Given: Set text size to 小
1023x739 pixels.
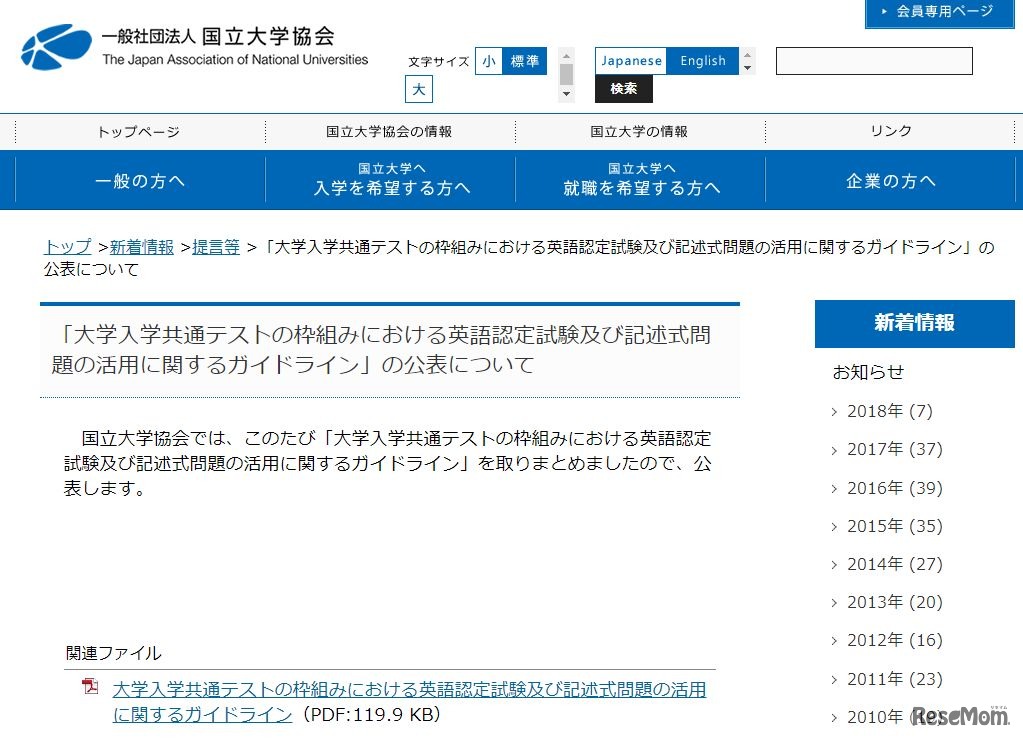Looking at the screenshot, I should tap(489, 61).
